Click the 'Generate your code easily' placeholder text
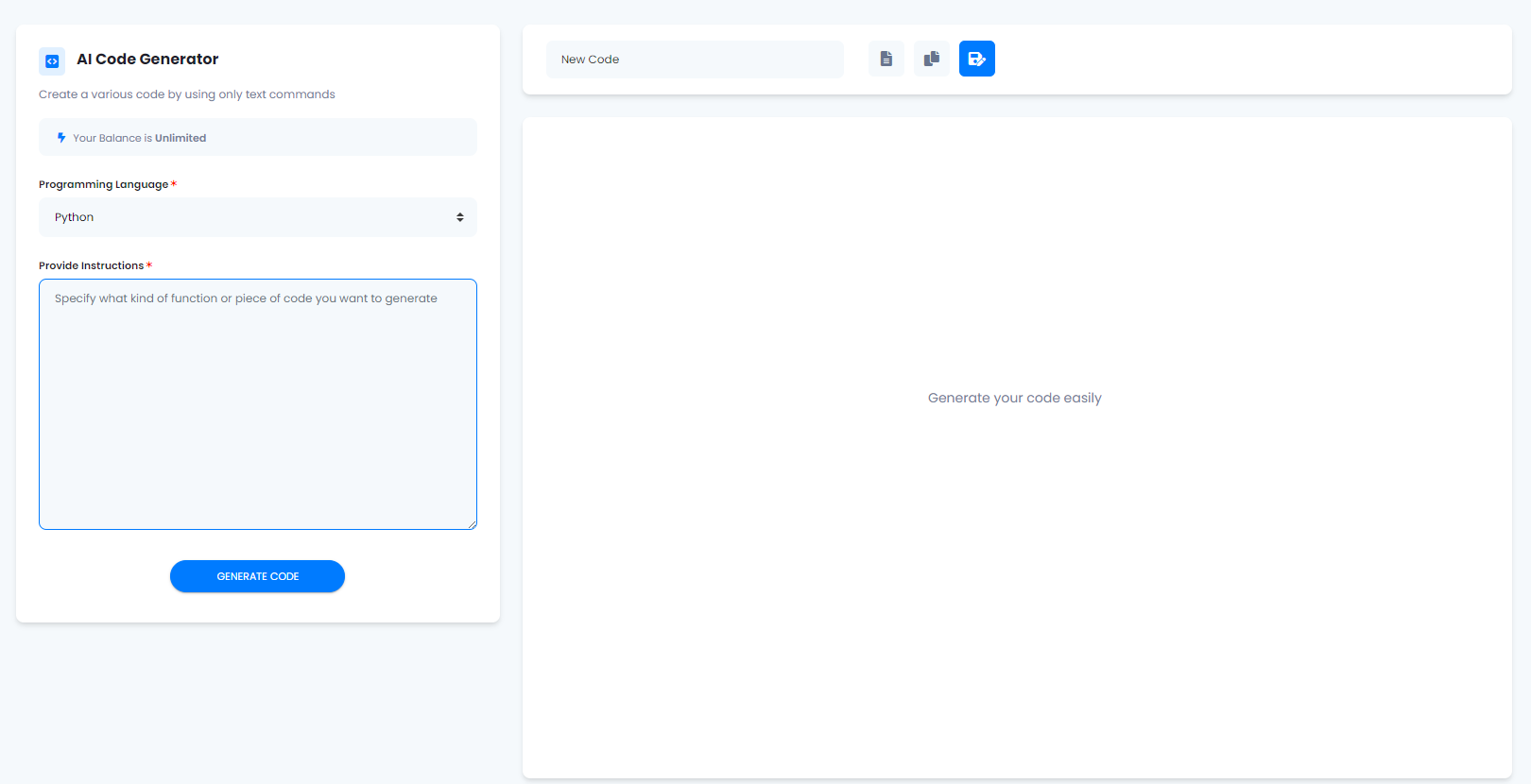Image resolution: width=1531 pixels, height=784 pixels. coord(1015,398)
